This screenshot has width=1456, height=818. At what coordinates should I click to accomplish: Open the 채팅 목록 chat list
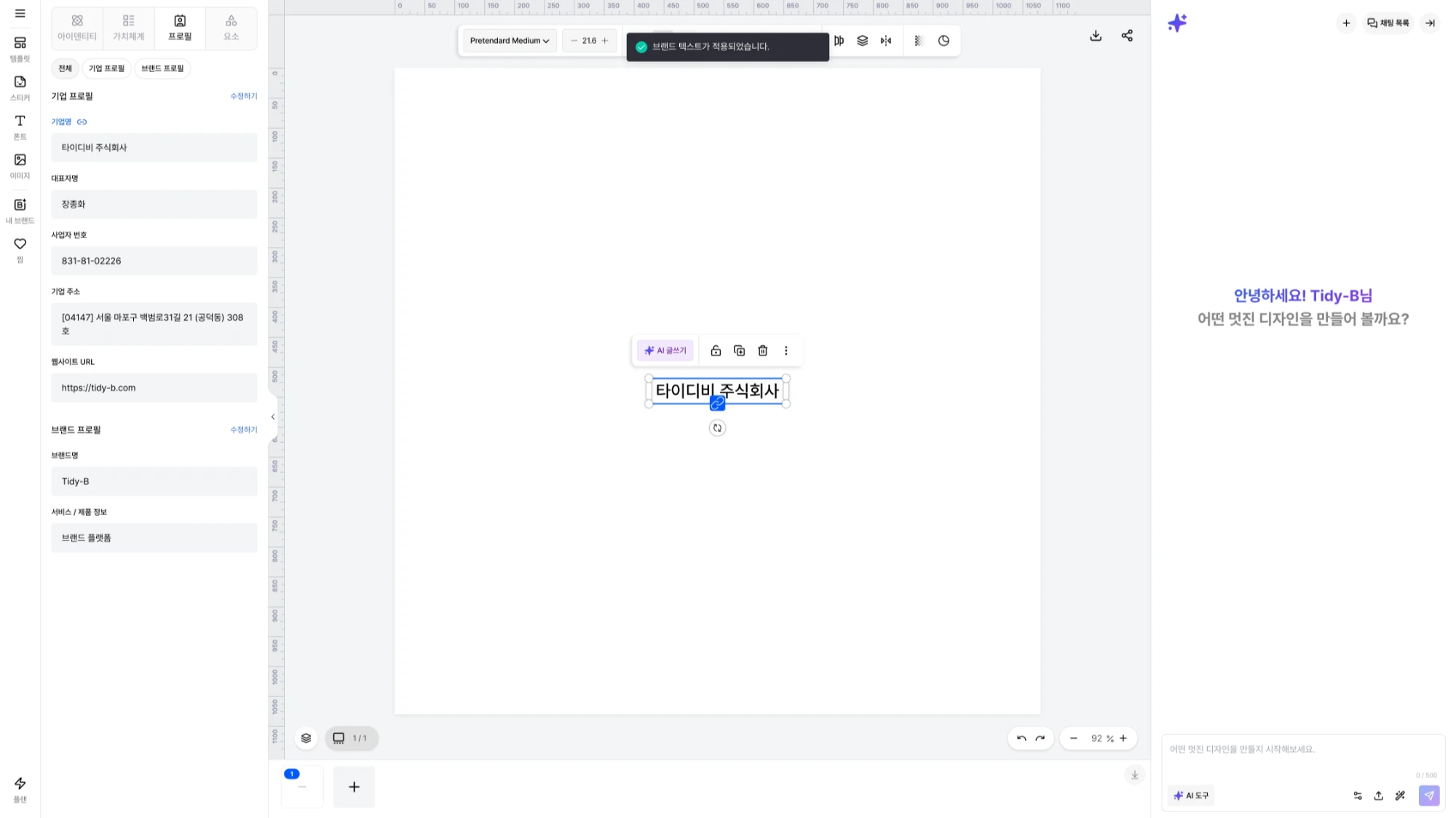coord(1388,23)
